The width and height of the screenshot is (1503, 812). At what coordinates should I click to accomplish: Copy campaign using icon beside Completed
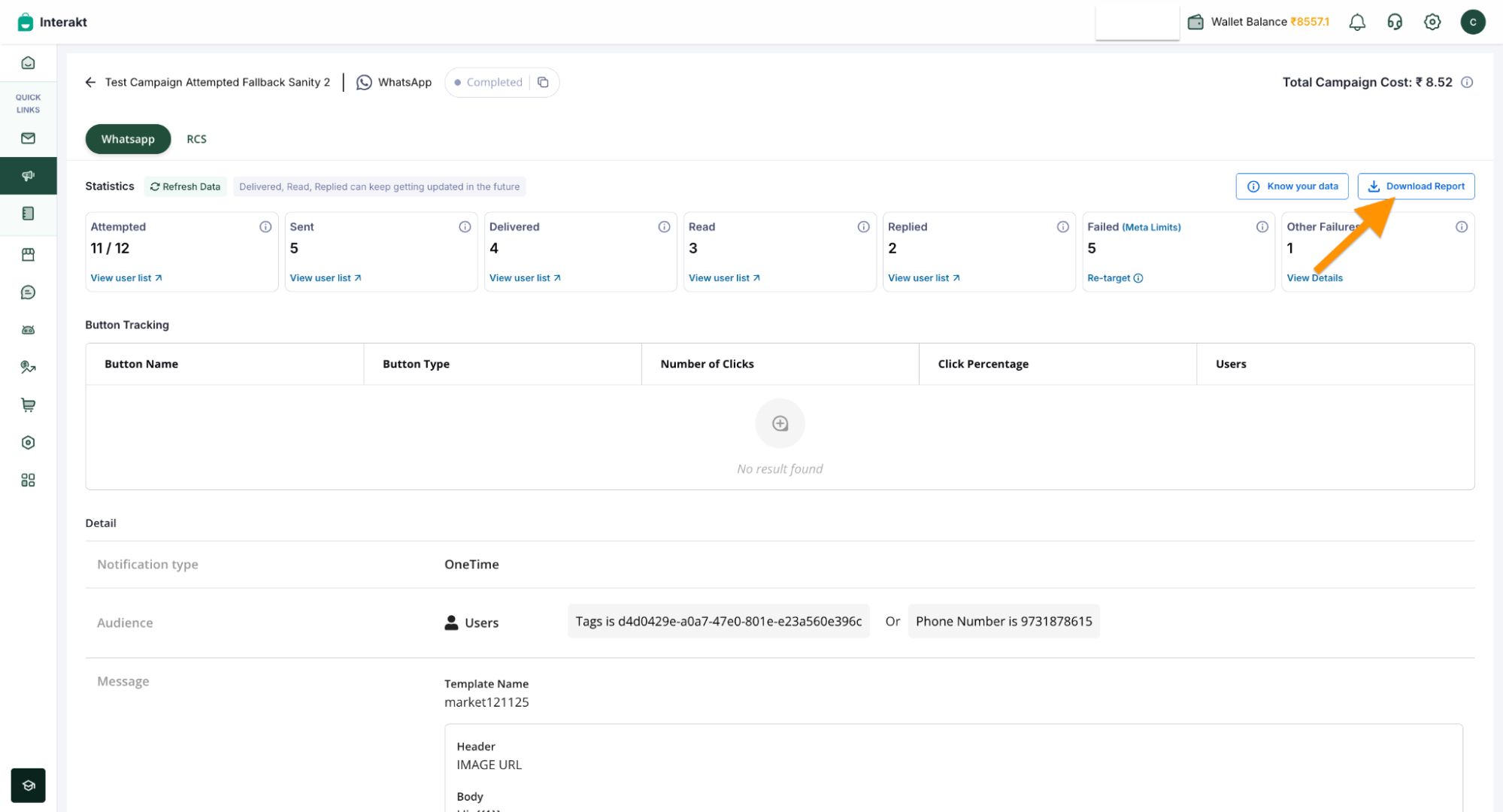(x=543, y=83)
